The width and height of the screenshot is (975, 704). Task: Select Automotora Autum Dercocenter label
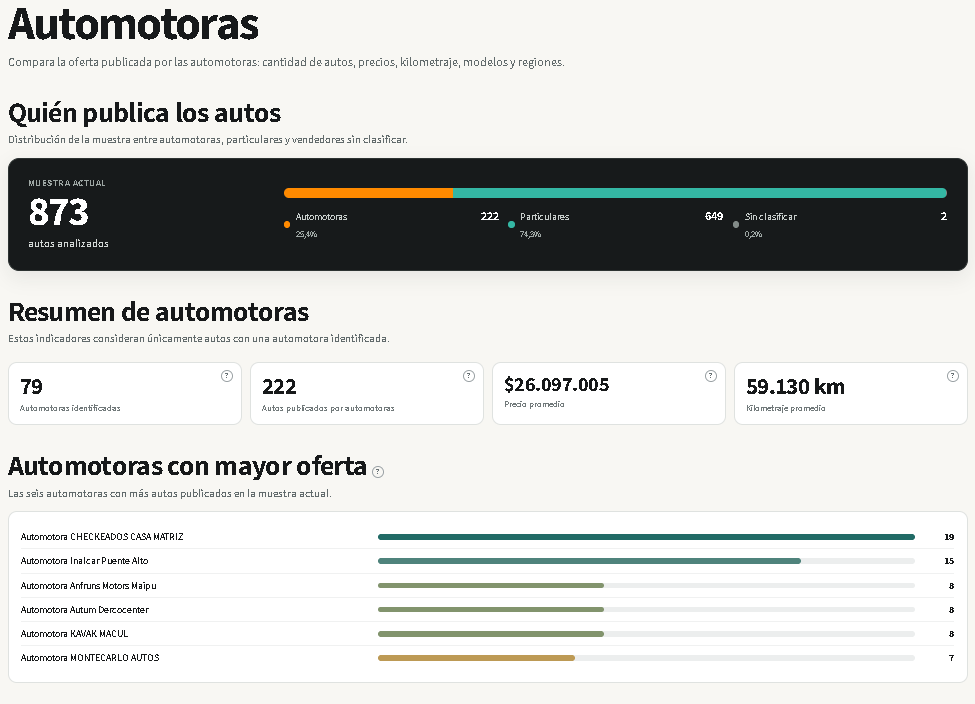tap(85, 609)
